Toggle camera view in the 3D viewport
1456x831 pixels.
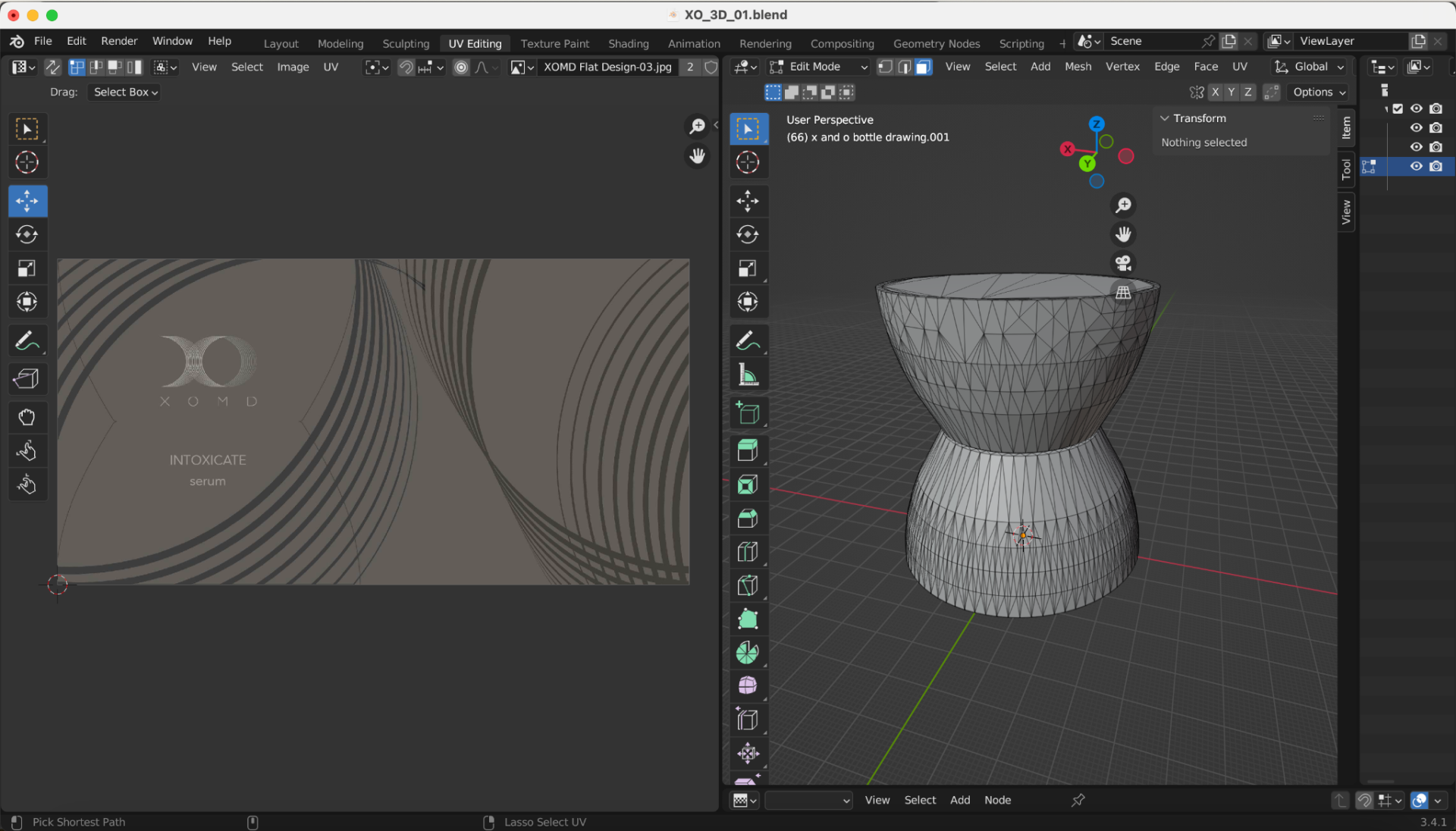tap(1123, 263)
